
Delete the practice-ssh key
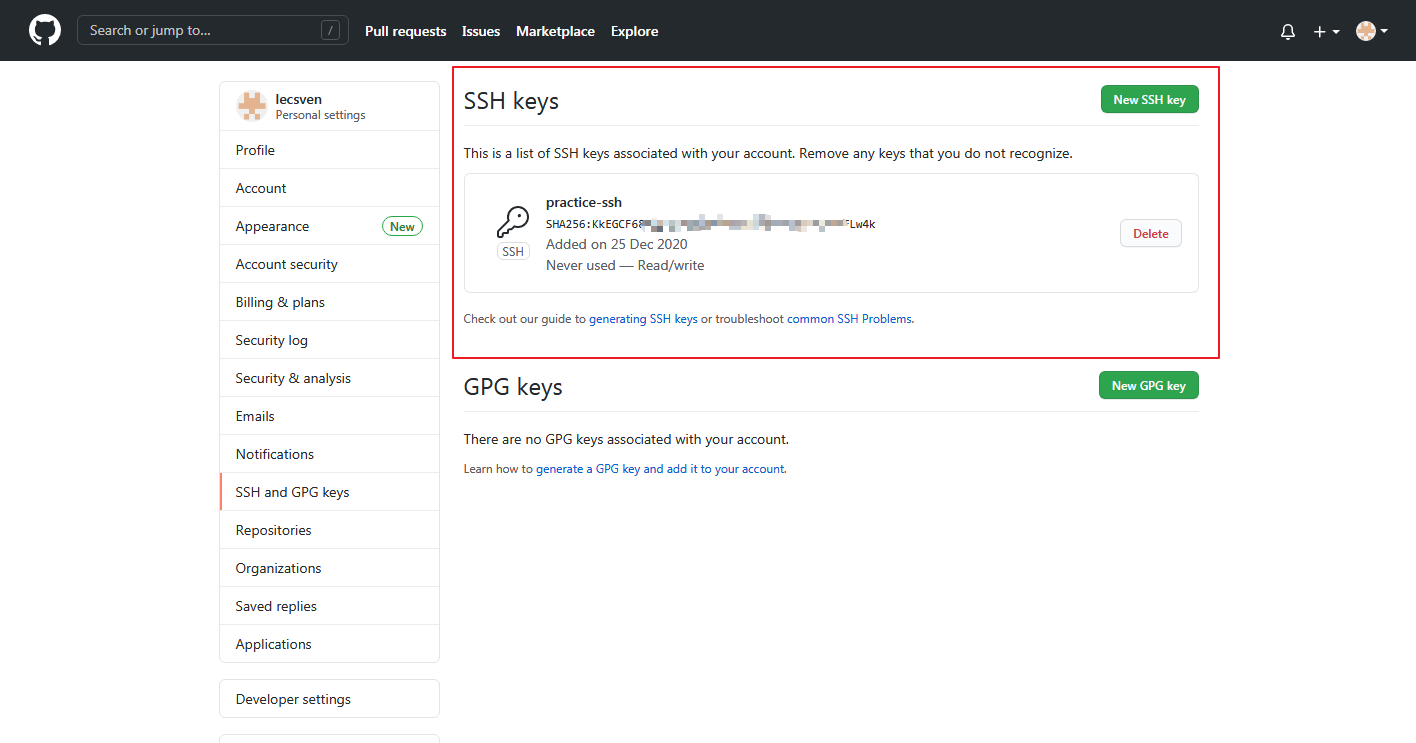coord(1151,234)
